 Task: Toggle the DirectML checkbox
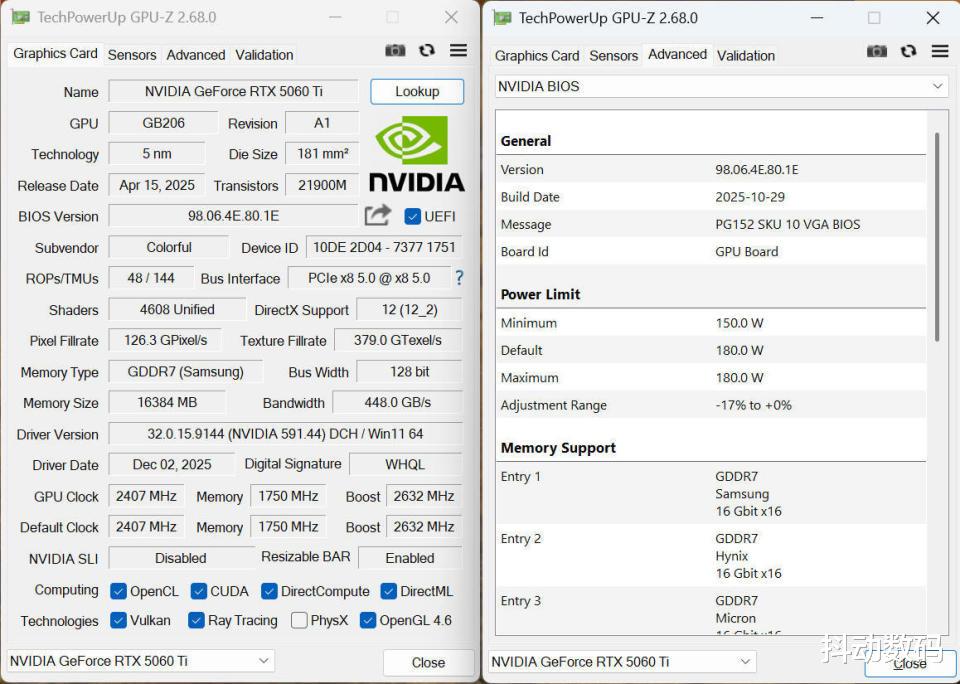coord(389,591)
